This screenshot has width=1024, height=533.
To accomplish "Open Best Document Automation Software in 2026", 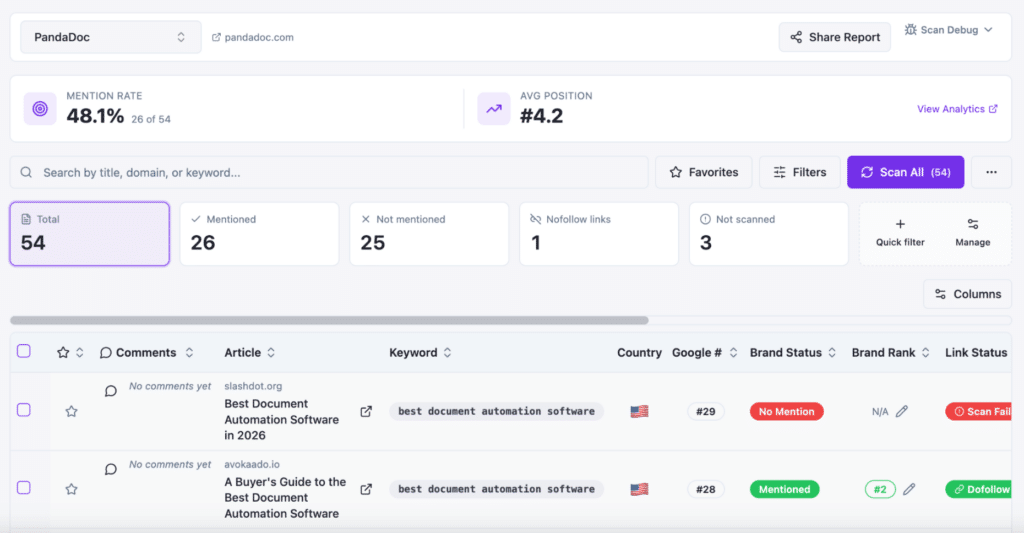I will [x=281, y=419].
